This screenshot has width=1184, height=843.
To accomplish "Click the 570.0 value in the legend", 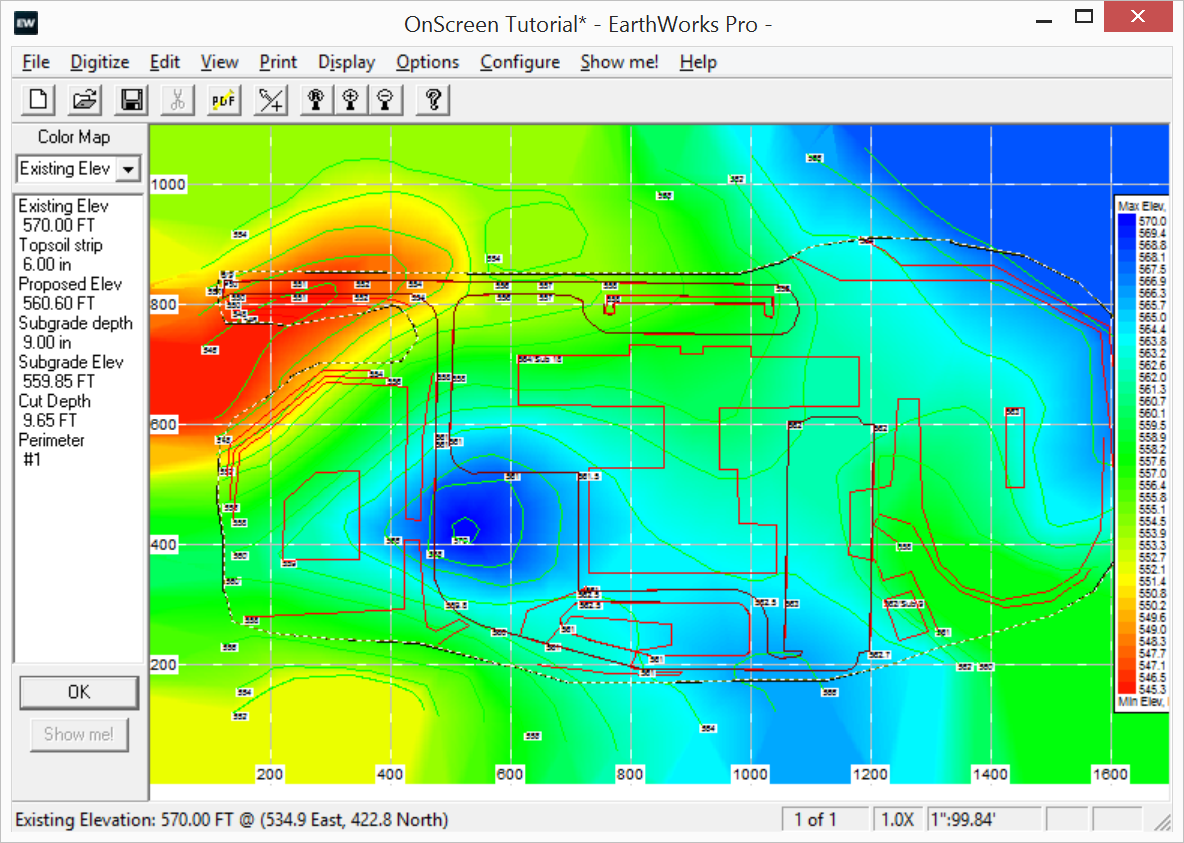I will point(1152,221).
